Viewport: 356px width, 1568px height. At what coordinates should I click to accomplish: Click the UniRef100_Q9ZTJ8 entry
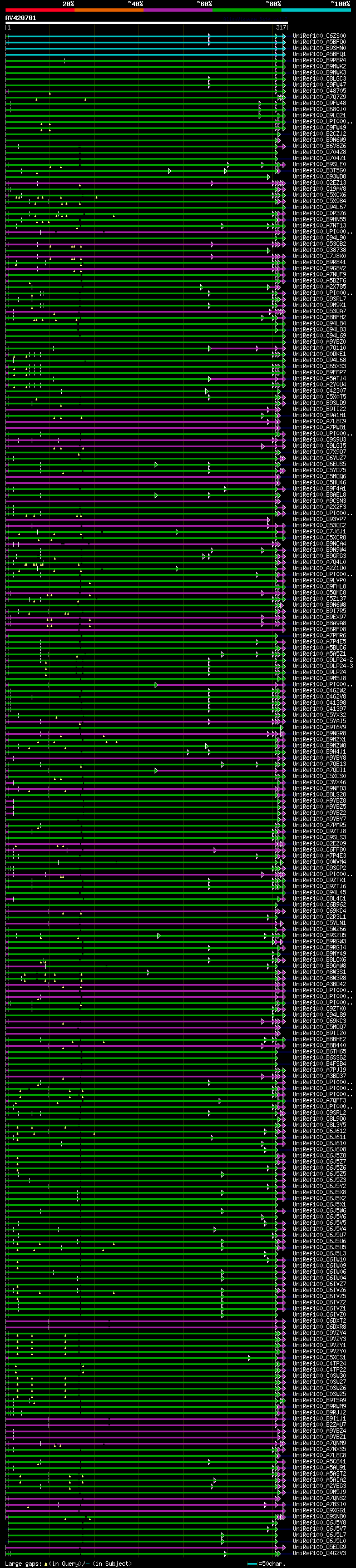point(319,832)
